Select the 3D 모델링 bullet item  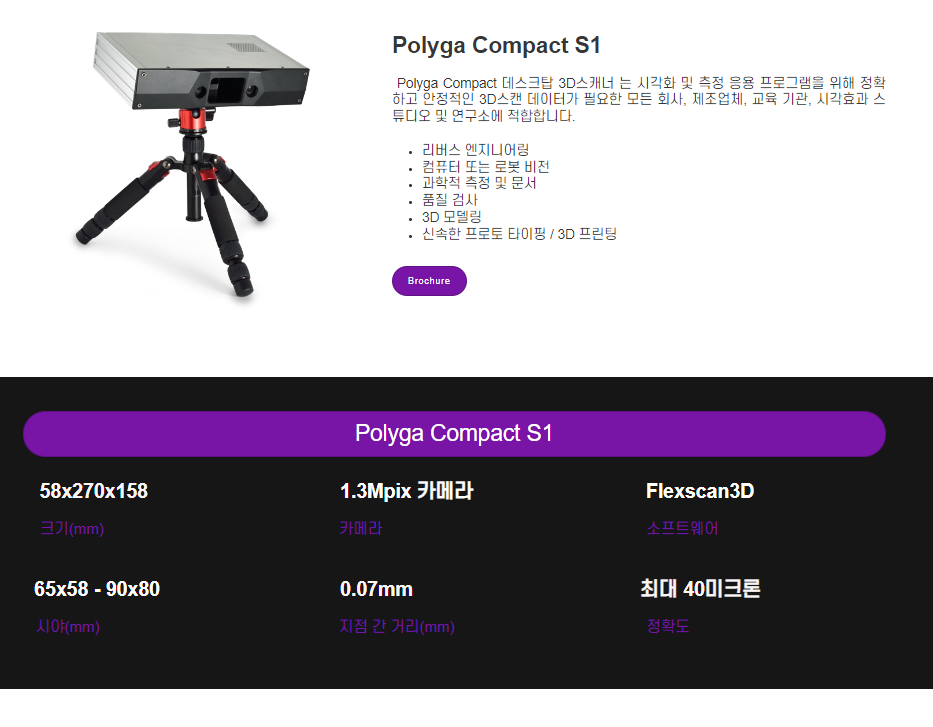click(451, 217)
